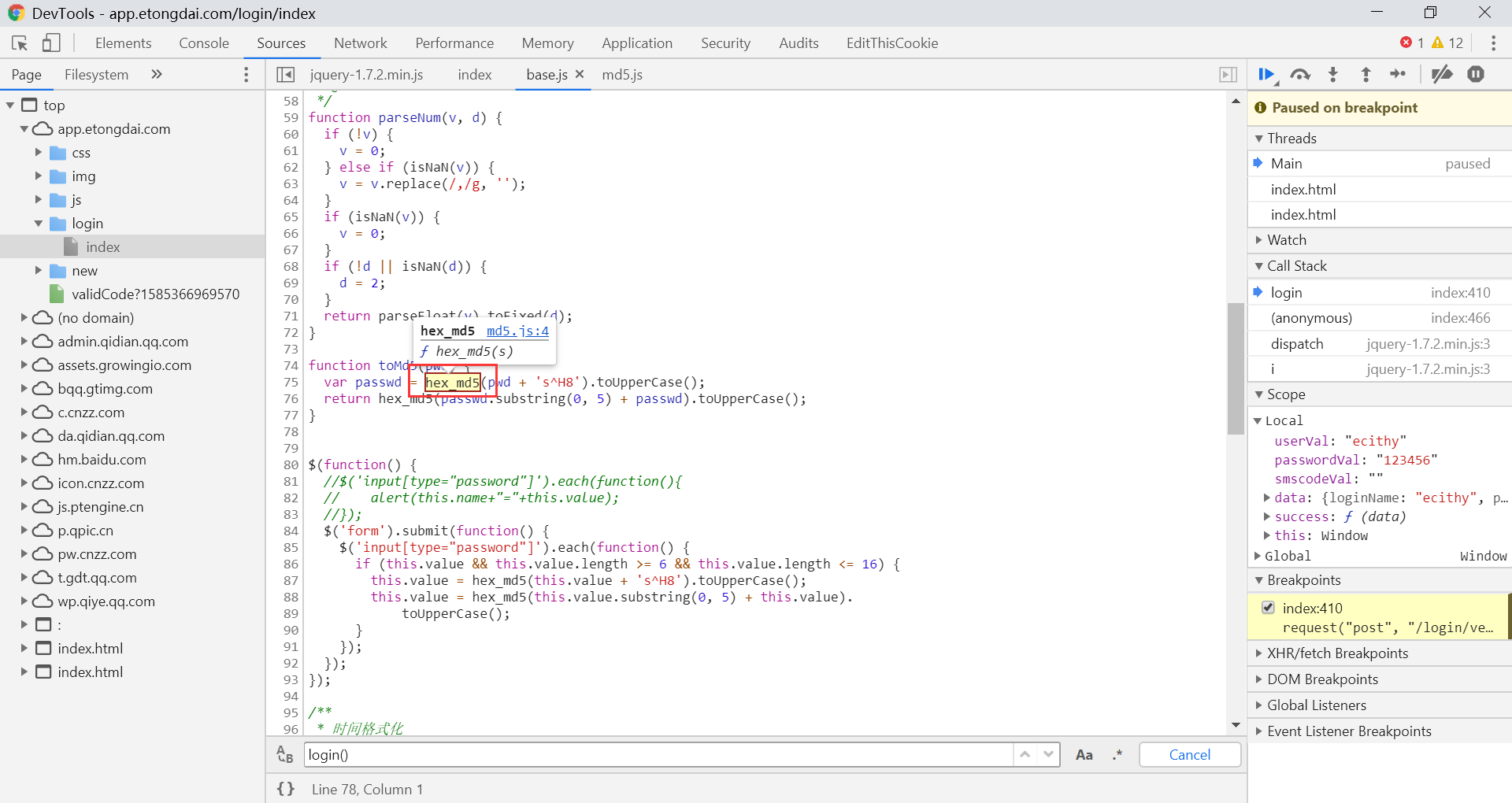Toggle regex option in search bar
1512x803 pixels.
click(x=1117, y=755)
